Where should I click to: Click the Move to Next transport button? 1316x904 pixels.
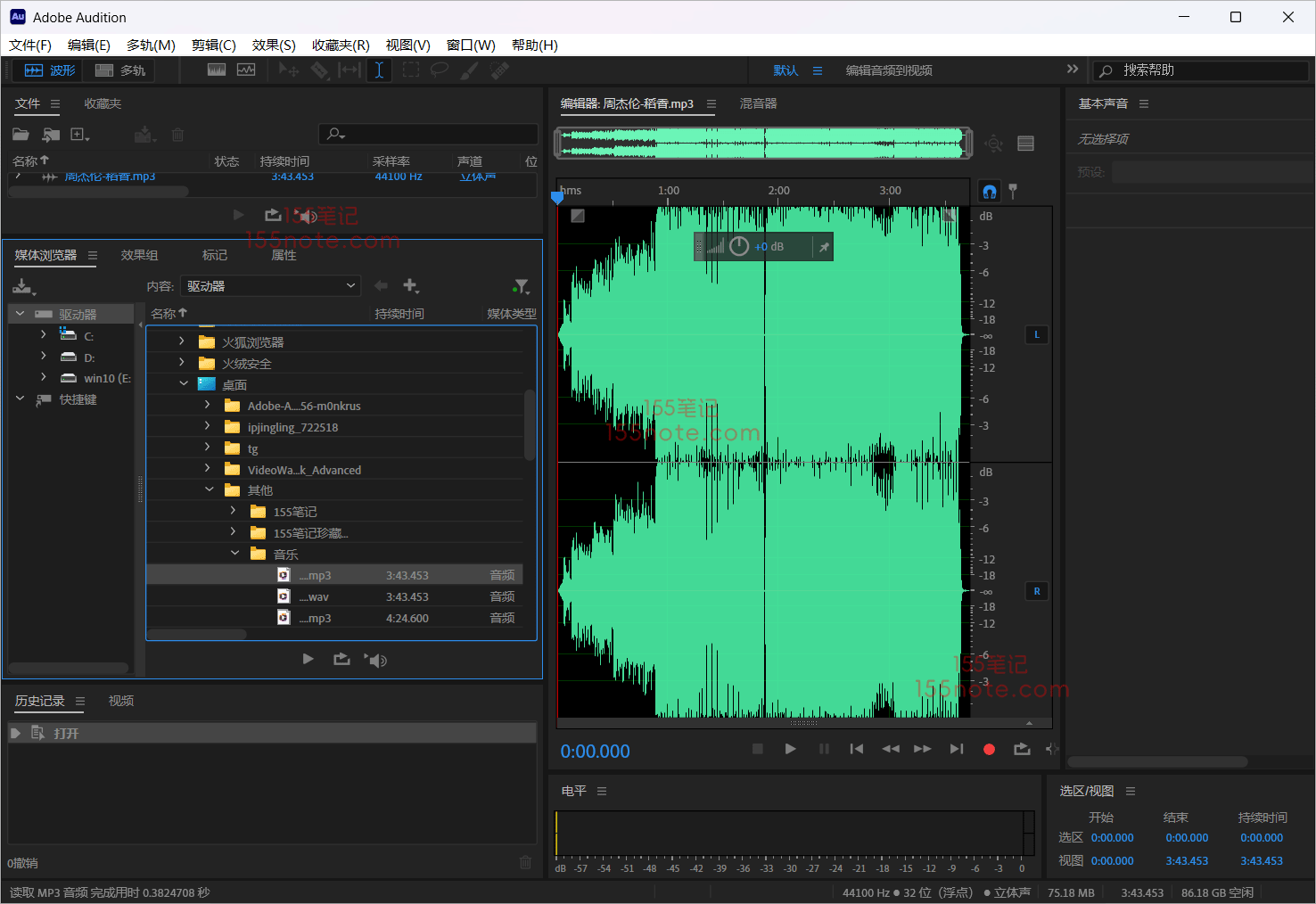956,749
